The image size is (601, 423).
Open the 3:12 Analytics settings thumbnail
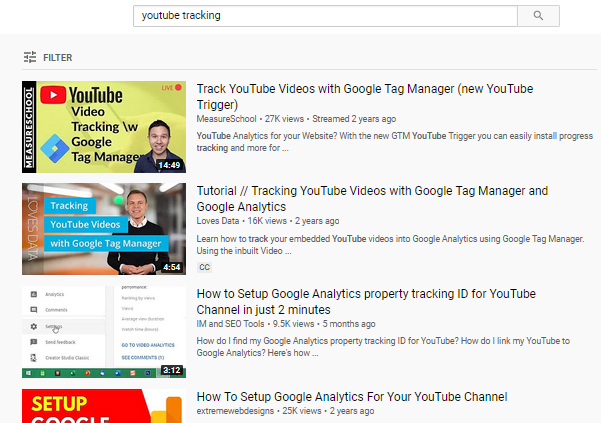pyautogui.click(x=104, y=332)
